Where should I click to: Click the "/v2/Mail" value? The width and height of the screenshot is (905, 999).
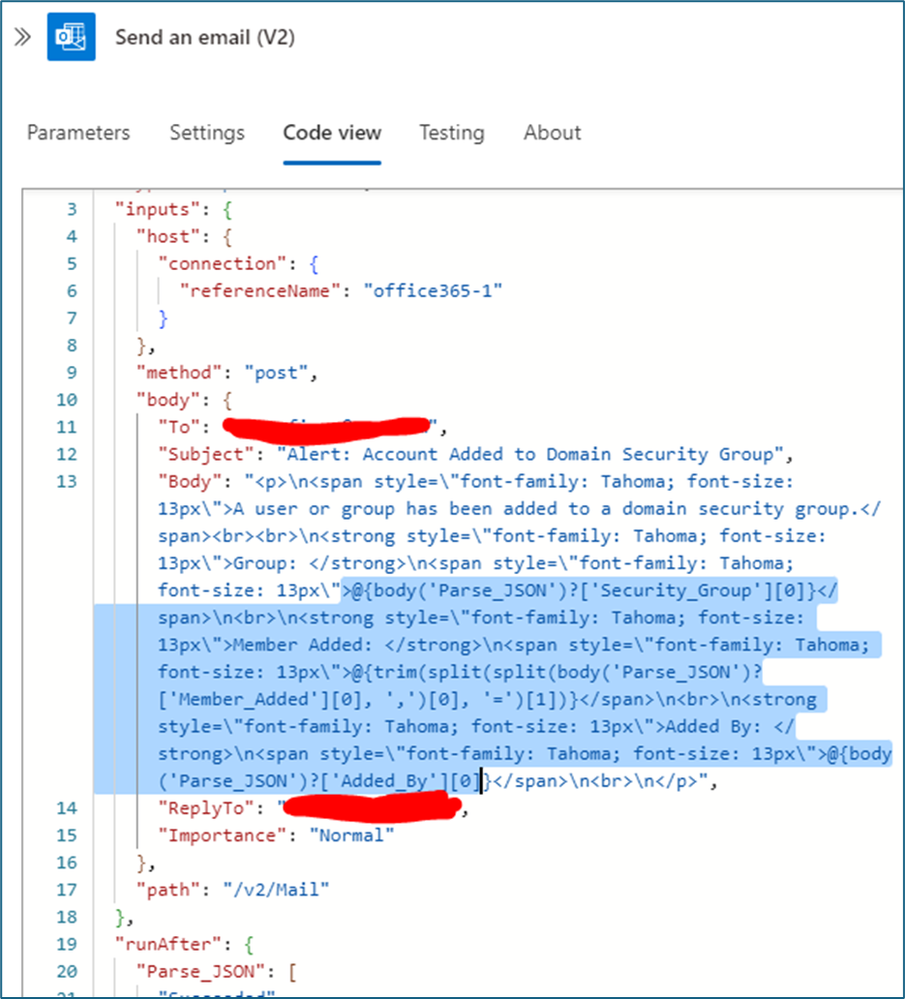pos(277,890)
